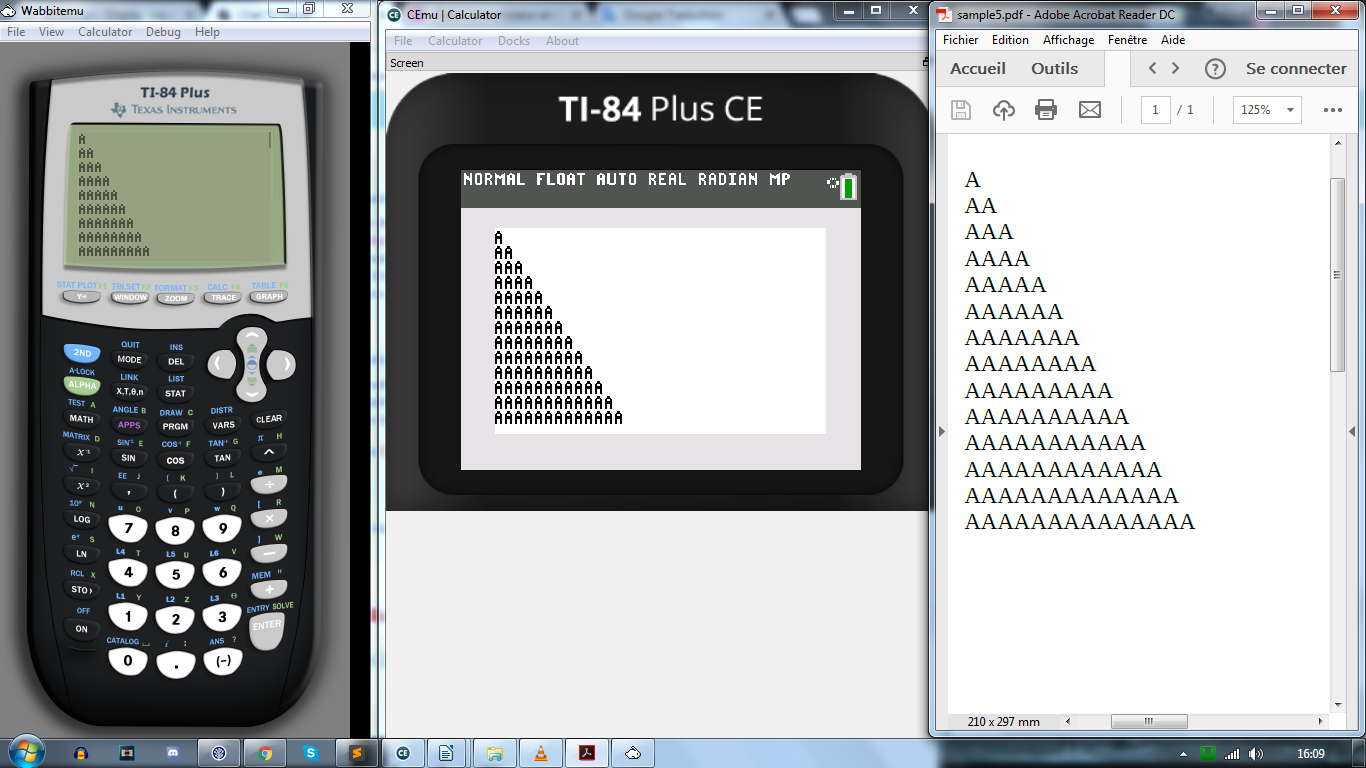Click the CLEAR key on the TI-84
The height and width of the screenshot is (768, 1366).
[269, 419]
